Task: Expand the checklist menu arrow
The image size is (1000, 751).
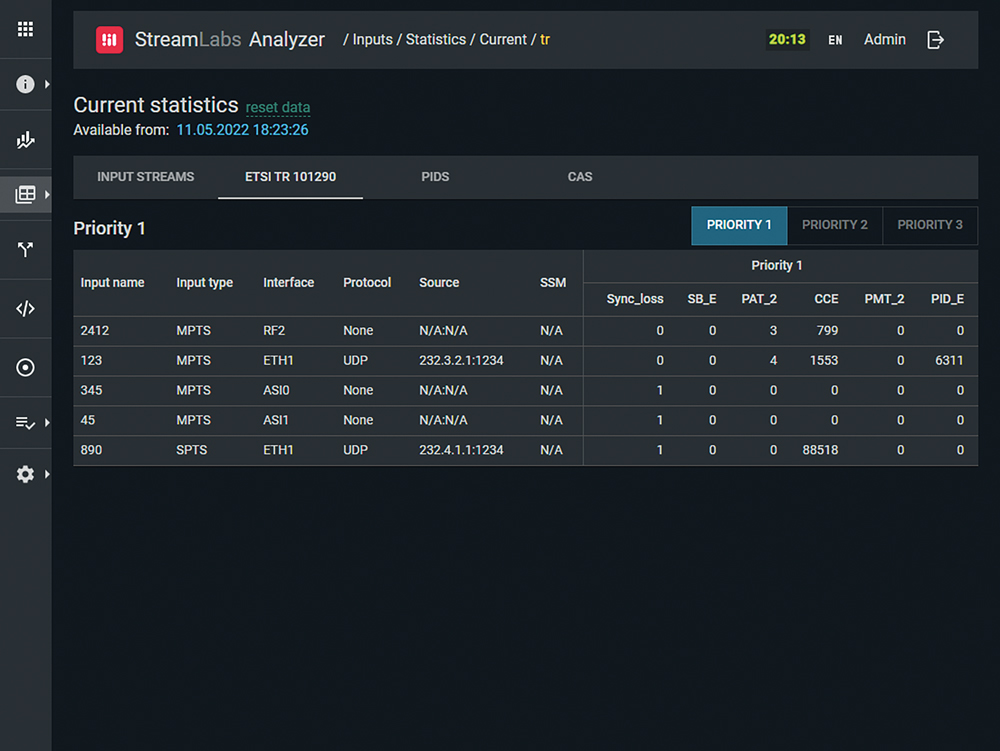Action: tap(47, 422)
